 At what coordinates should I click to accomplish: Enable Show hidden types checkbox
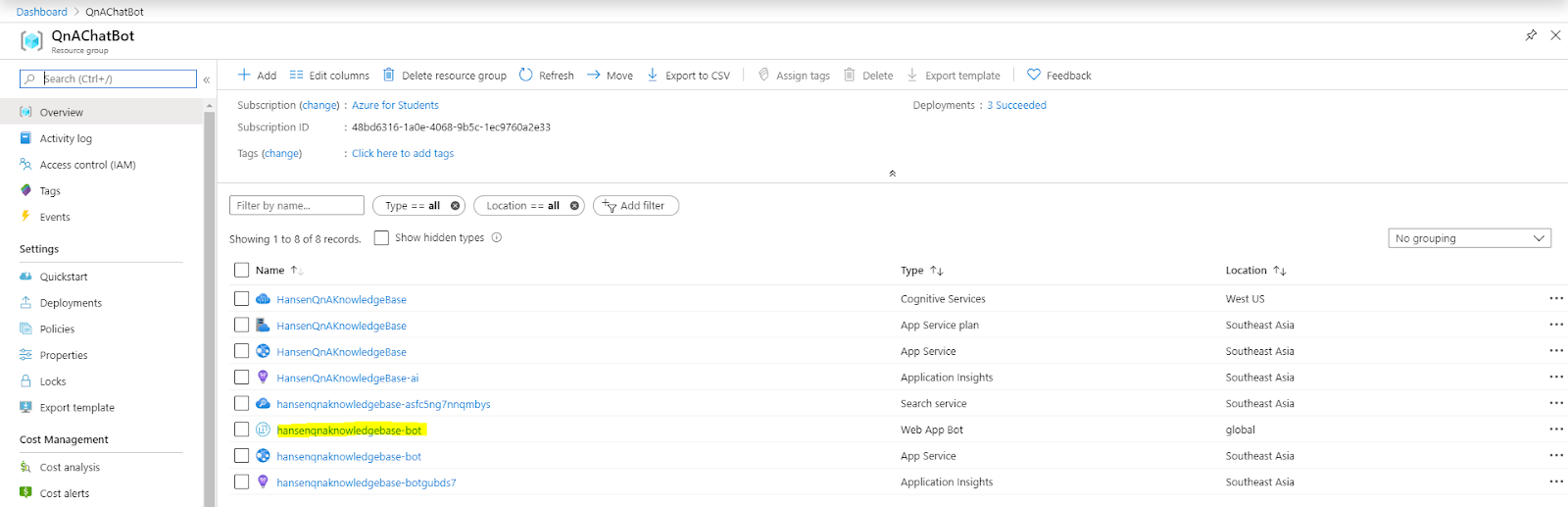click(x=381, y=237)
